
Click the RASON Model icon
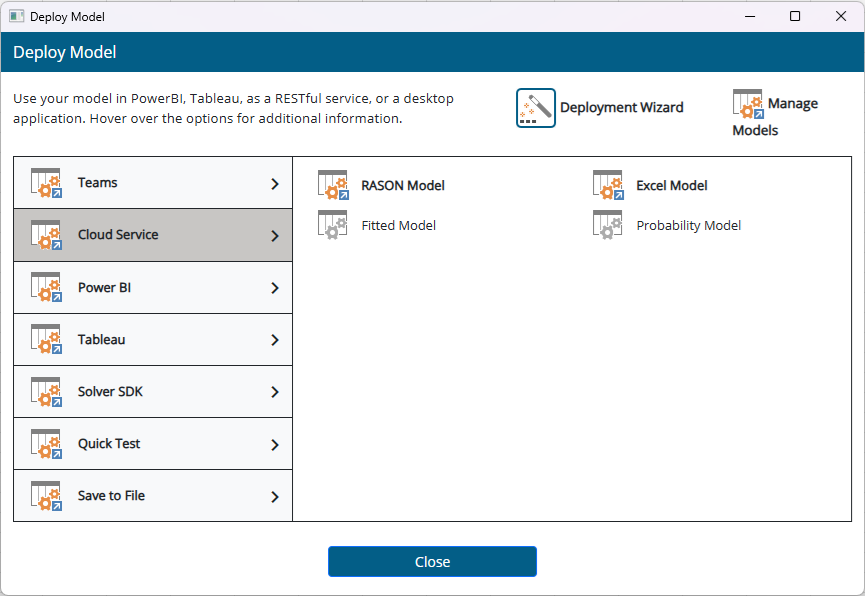point(332,185)
